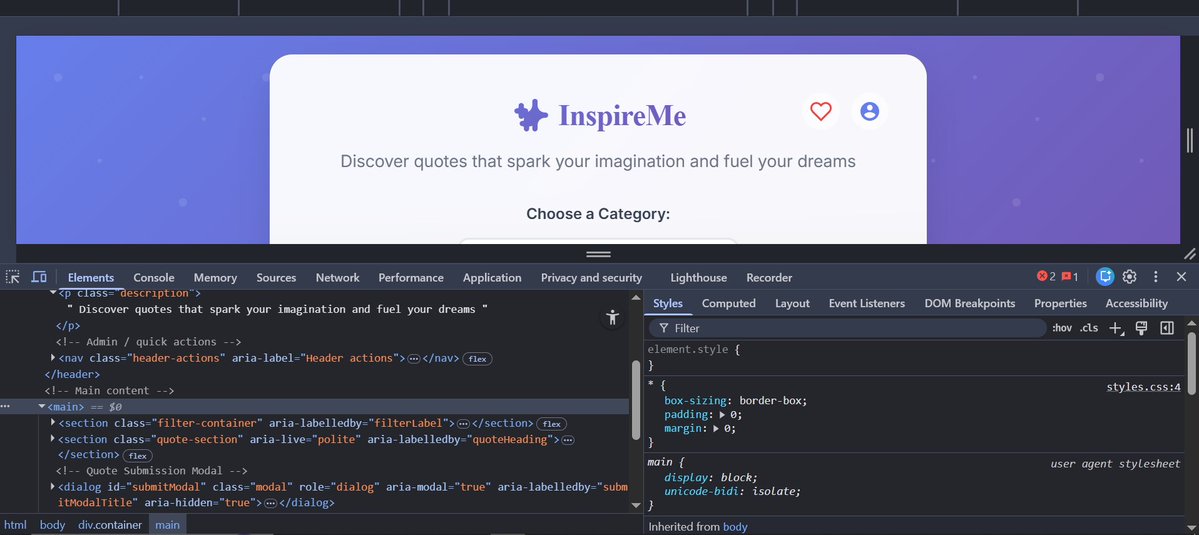Switch to the Console tab
This screenshot has height=535, width=1199.
click(154, 277)
